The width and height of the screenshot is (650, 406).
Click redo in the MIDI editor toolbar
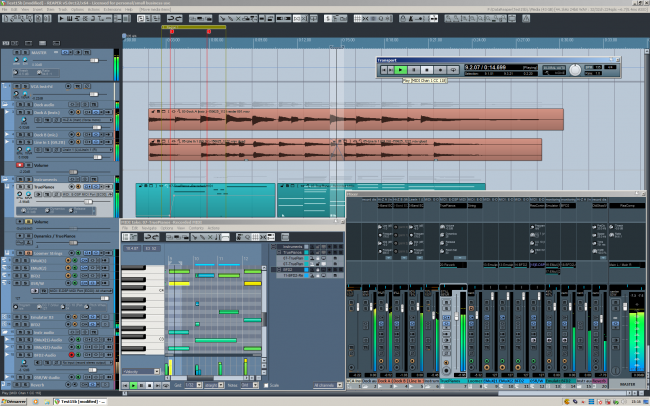(155, 237)
